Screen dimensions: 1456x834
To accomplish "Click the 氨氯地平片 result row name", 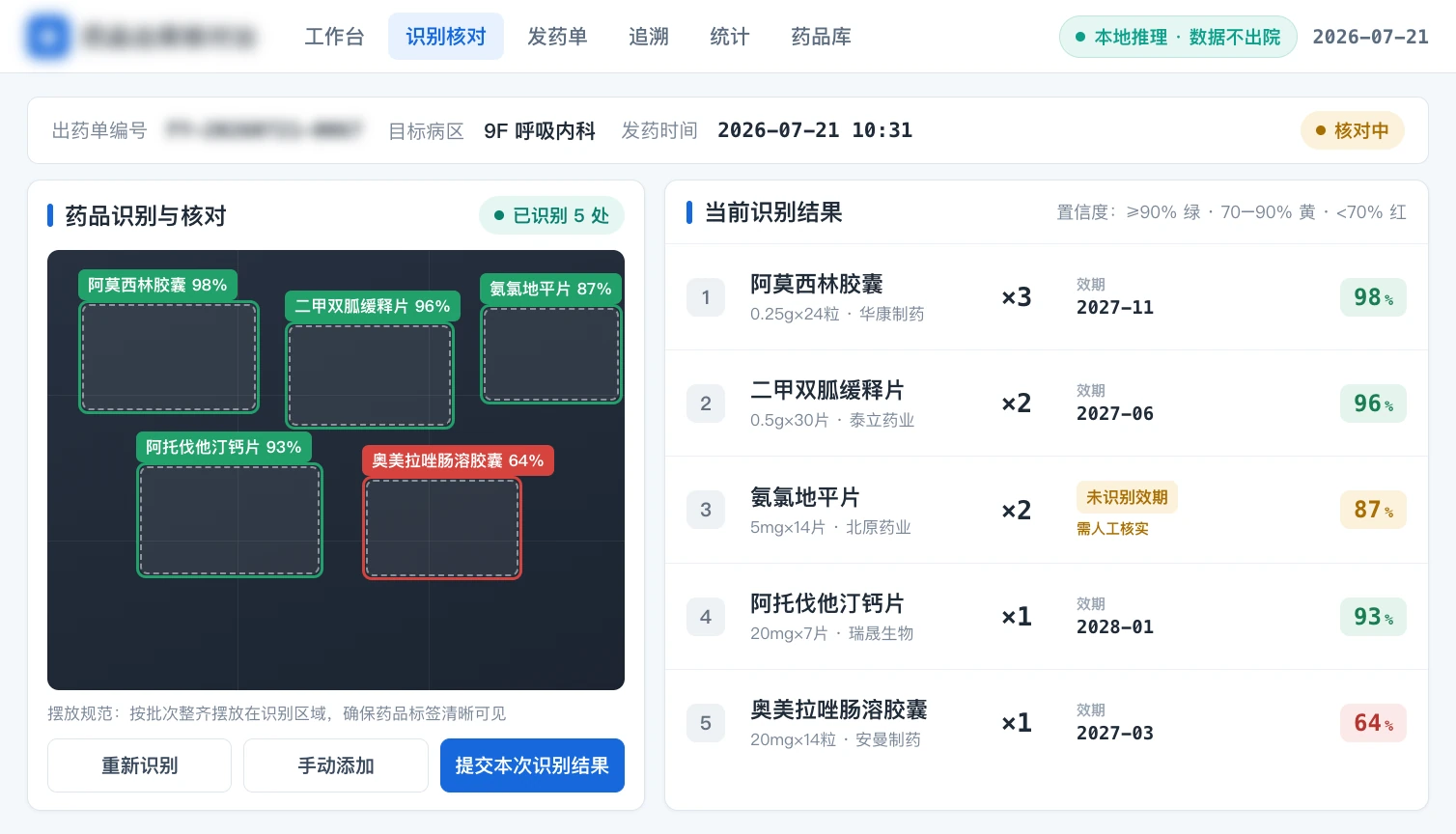I will (x=805, y=497).
